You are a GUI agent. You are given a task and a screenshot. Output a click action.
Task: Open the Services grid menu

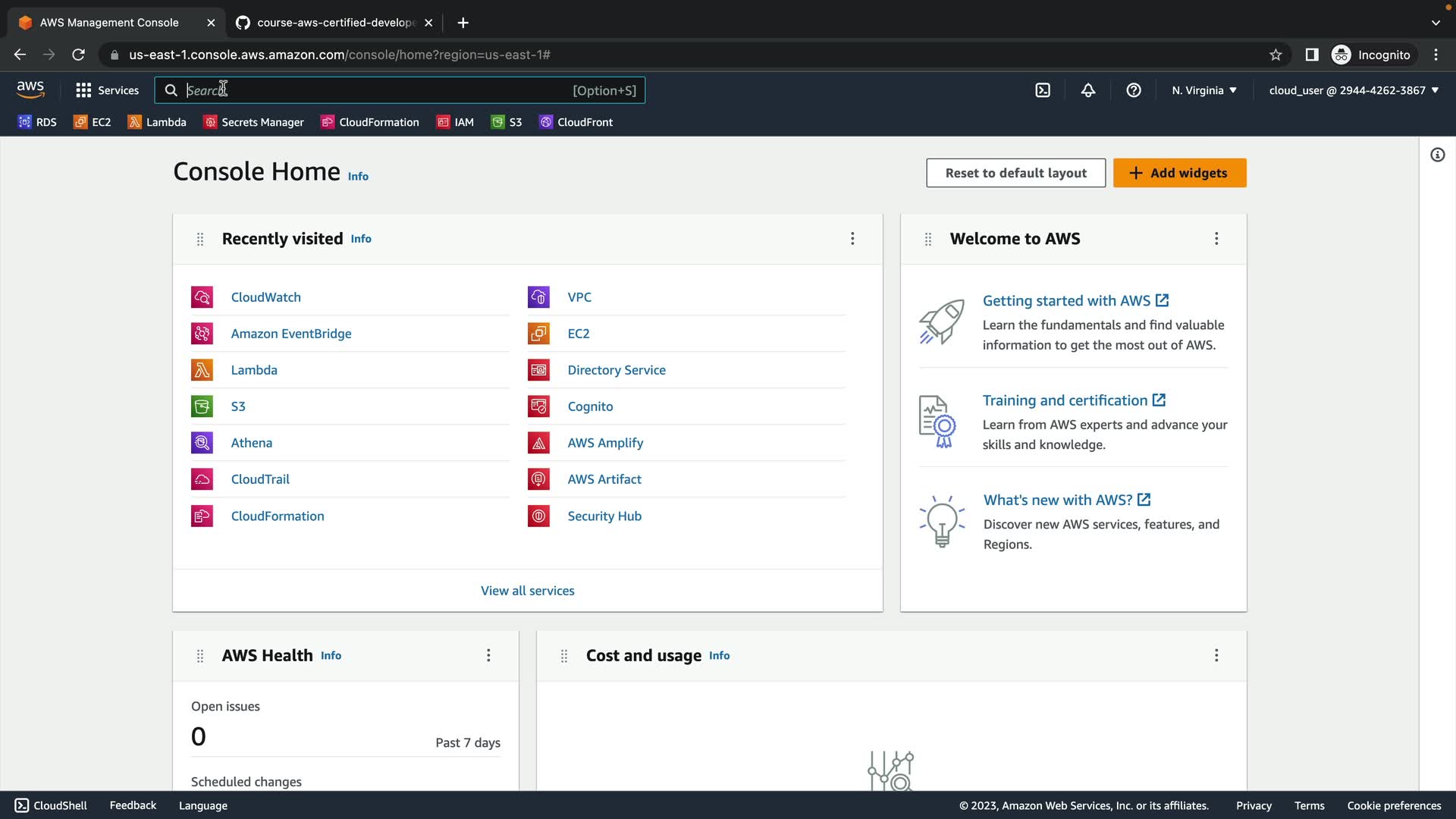tap(107, 90)
